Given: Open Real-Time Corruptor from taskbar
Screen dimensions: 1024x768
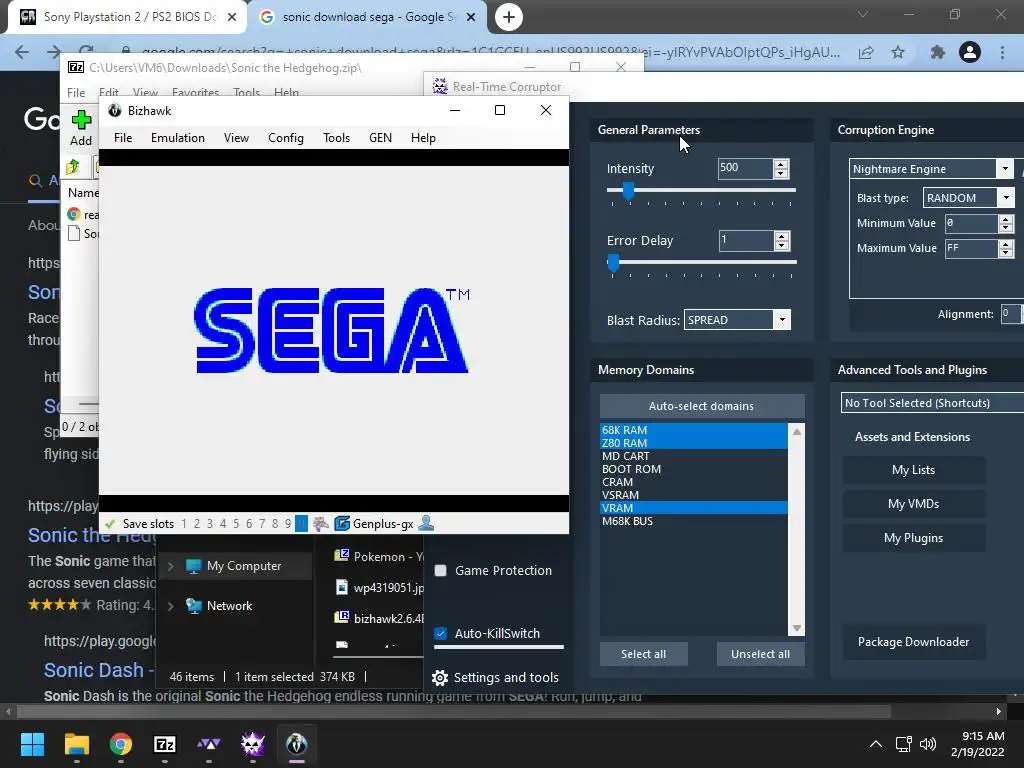Looking at the screenshot, I should [253, 744].
